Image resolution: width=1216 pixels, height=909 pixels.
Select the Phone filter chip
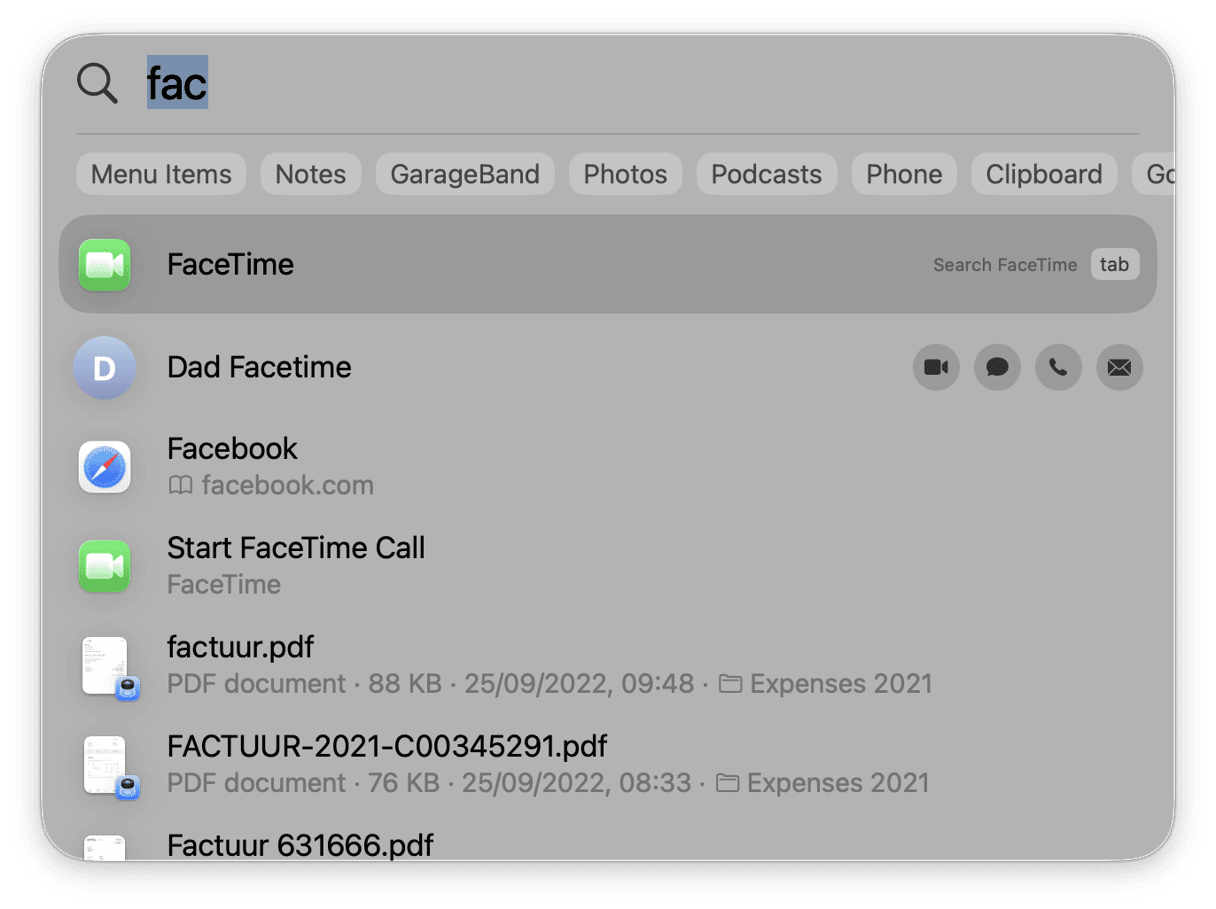click(x=904, y=174)
